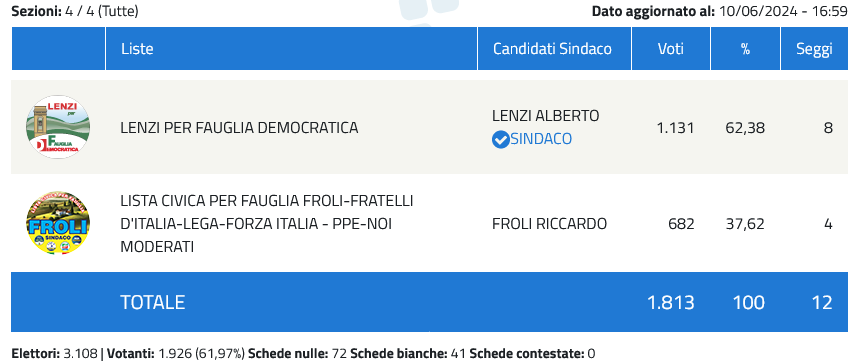Click the blue Sindaco checkmark badge
The image size is (860, 364).
coord(500,139)
